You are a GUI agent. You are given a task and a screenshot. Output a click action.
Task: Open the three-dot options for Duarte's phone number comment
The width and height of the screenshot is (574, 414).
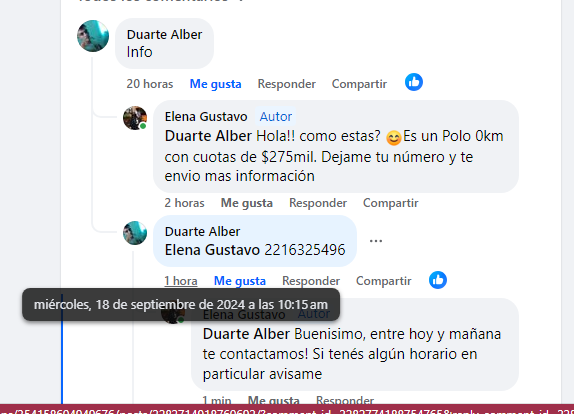376,241
